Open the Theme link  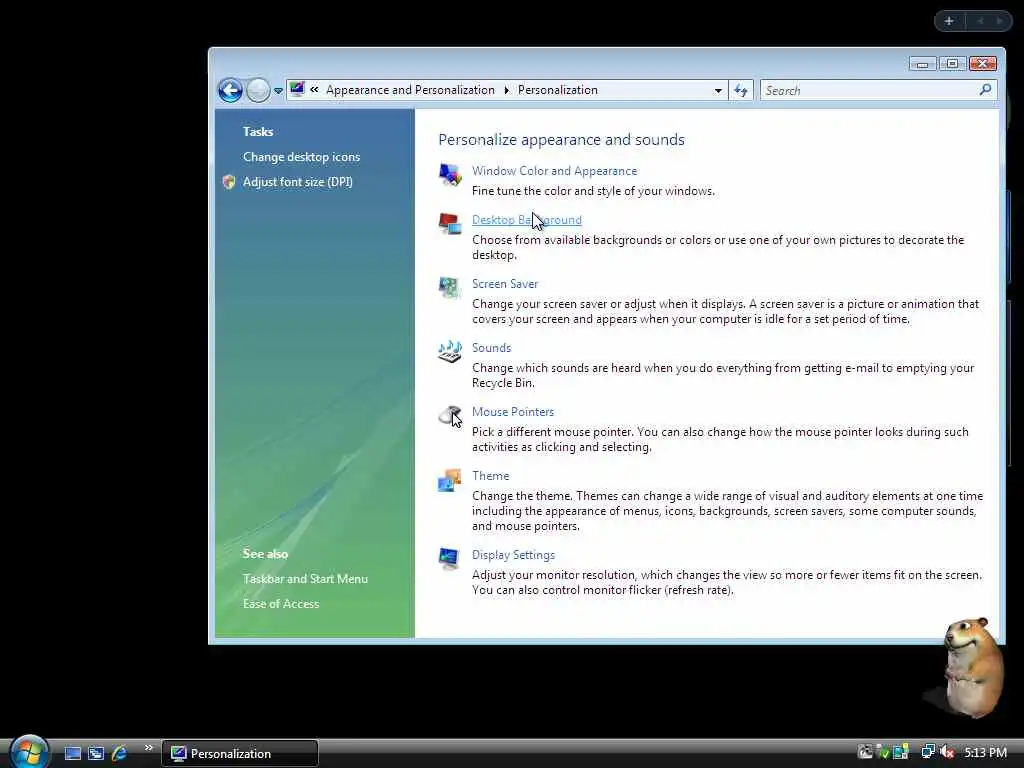490,476
